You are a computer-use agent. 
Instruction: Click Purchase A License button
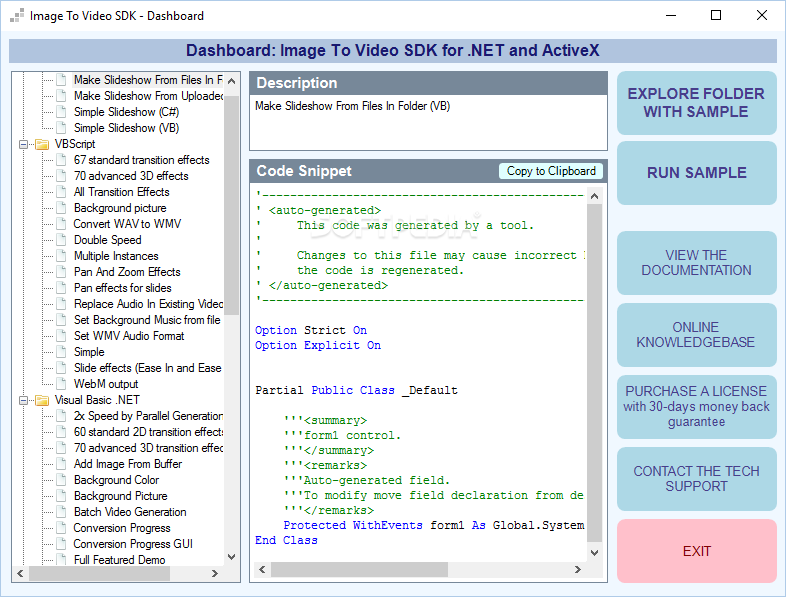(x=696, y=407)
